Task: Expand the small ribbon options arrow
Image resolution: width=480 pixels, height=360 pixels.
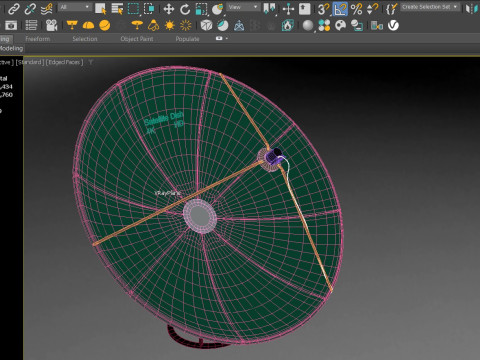Action: pyautogui.click(x=227, y=39)
